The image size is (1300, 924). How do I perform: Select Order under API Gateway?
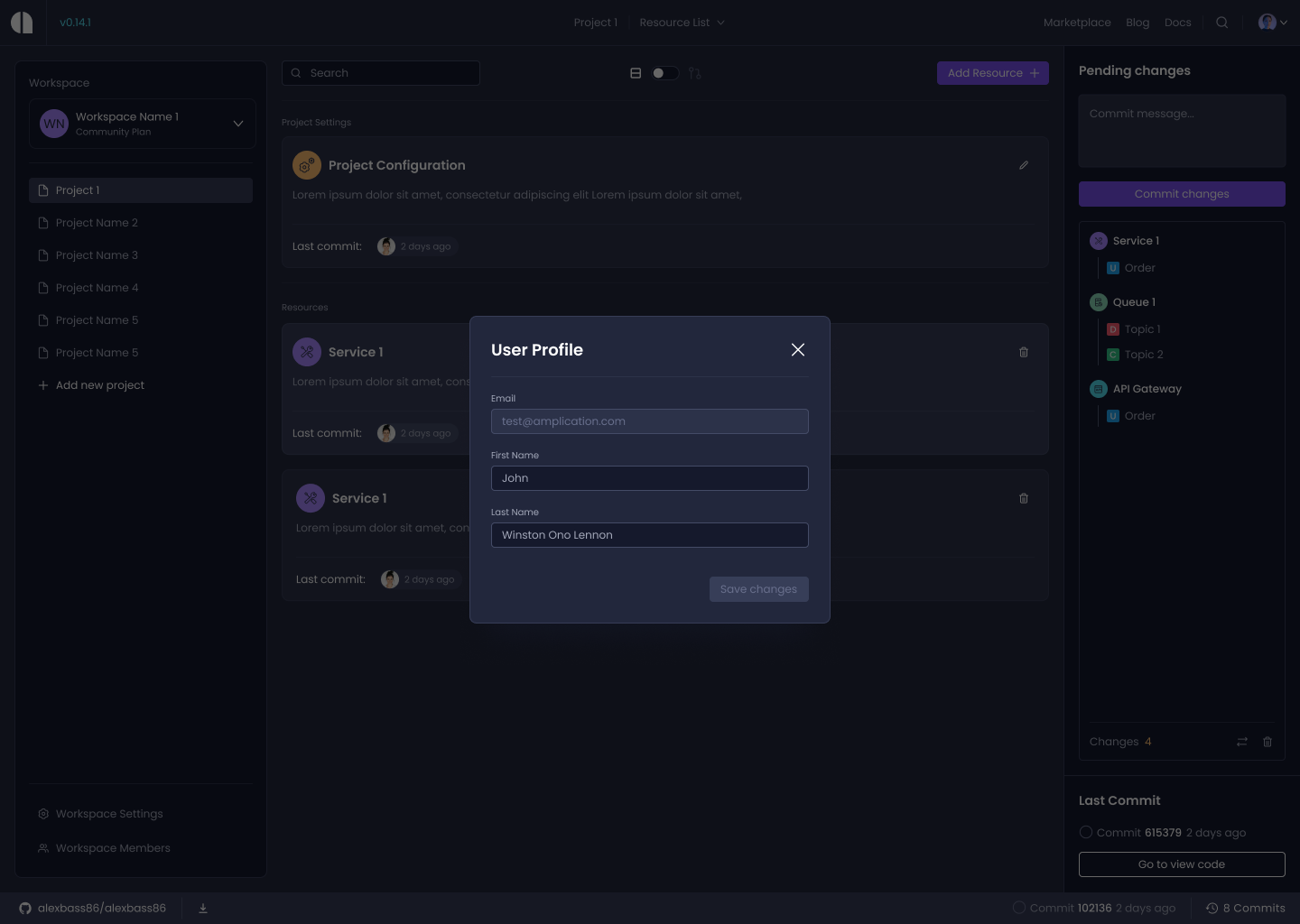click(1131, 416)
